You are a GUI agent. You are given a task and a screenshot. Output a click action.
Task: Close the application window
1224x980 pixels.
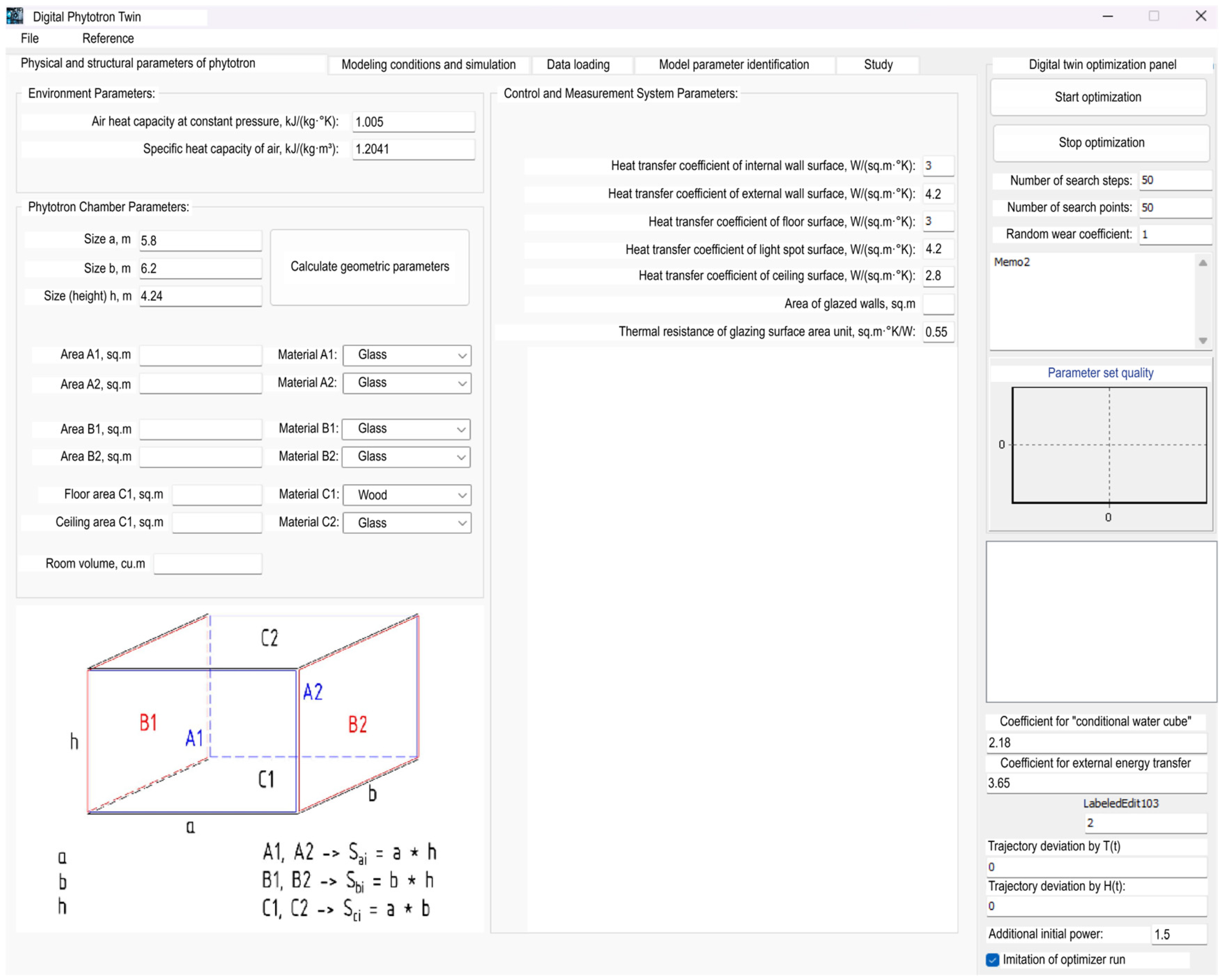(1201, 16)
